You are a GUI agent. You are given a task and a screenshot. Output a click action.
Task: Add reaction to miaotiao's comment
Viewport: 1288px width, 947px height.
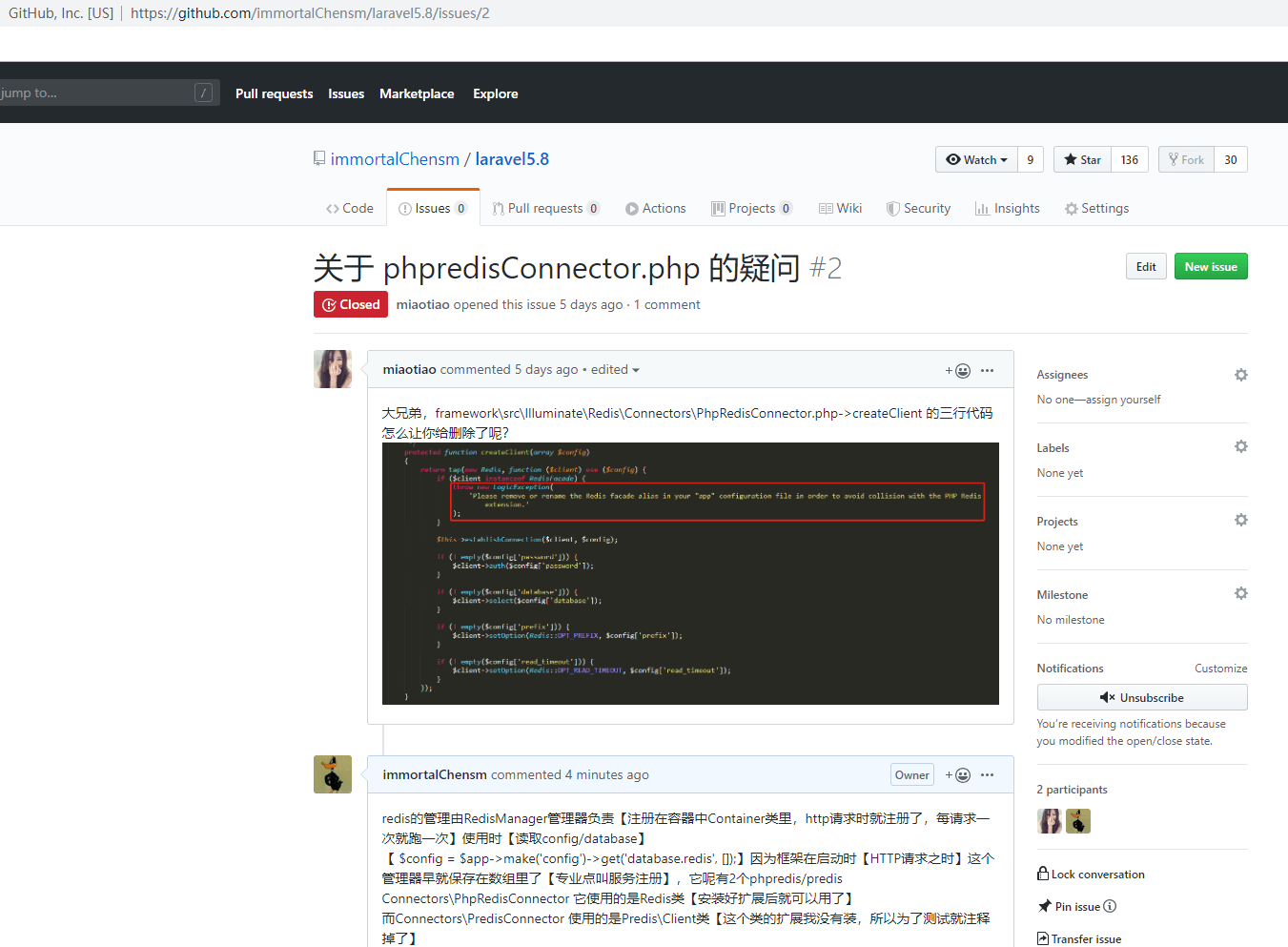(x=958, y=370)
